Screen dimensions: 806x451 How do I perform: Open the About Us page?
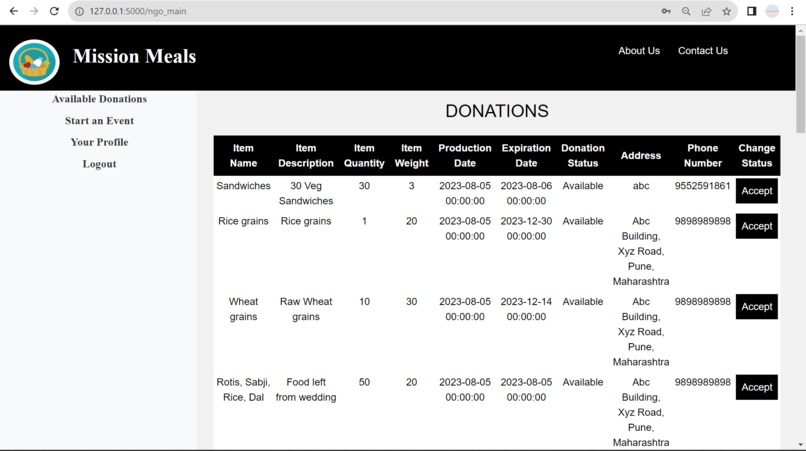point(639,51)
